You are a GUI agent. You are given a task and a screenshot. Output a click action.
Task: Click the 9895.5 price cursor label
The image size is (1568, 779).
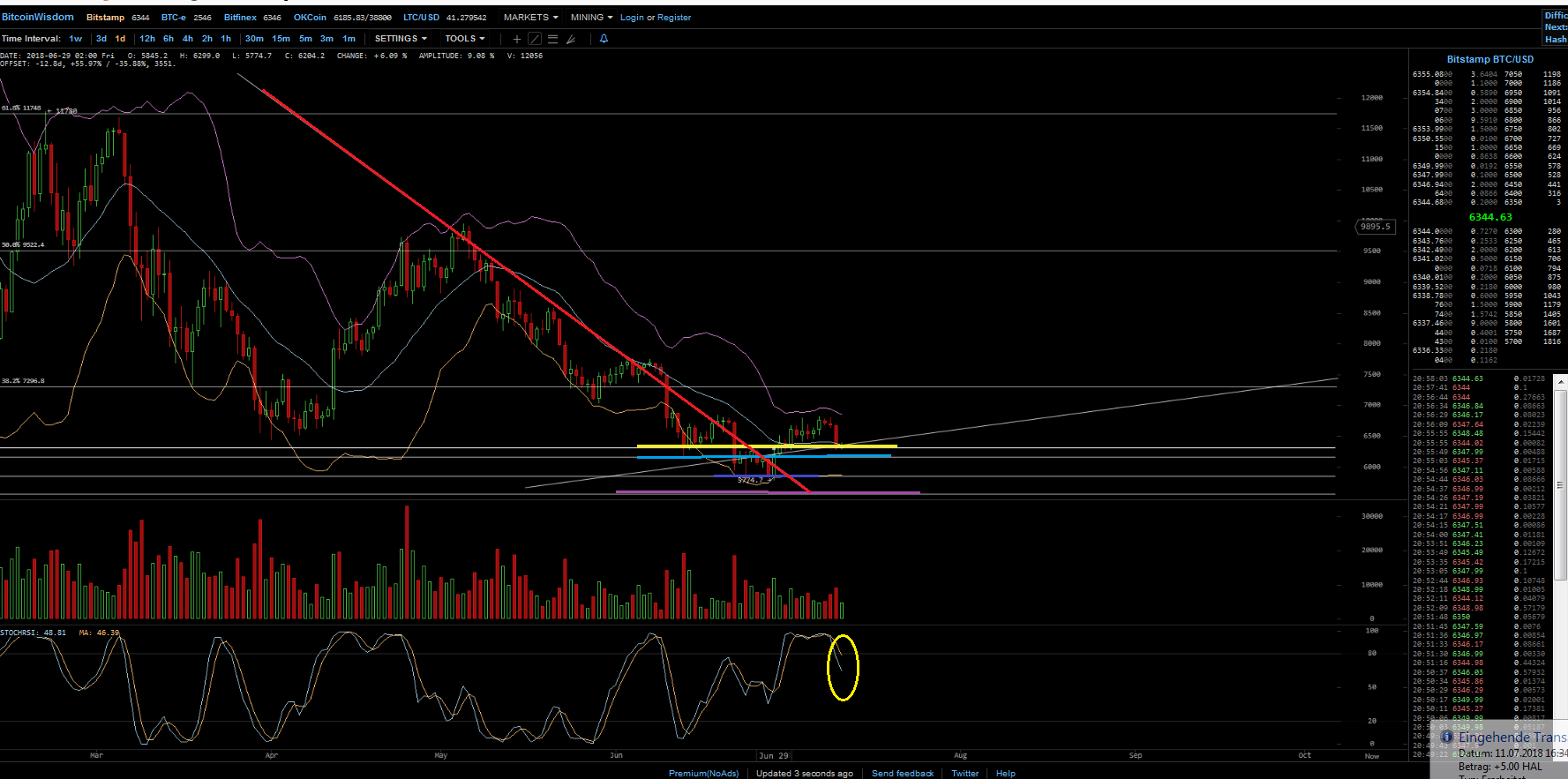coord(1375,227)
